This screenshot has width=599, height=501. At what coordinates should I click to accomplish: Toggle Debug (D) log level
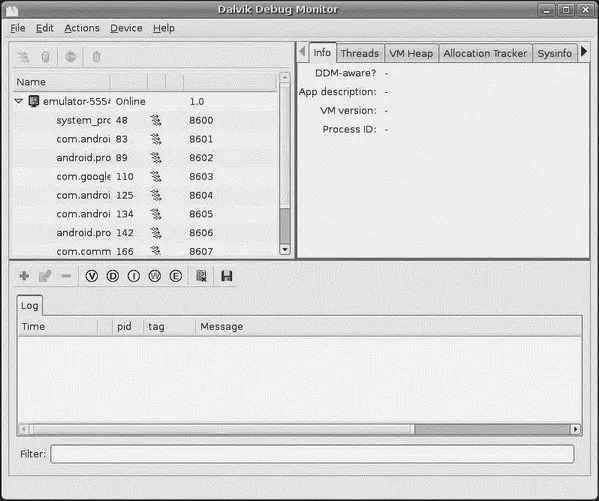[113, 276]
